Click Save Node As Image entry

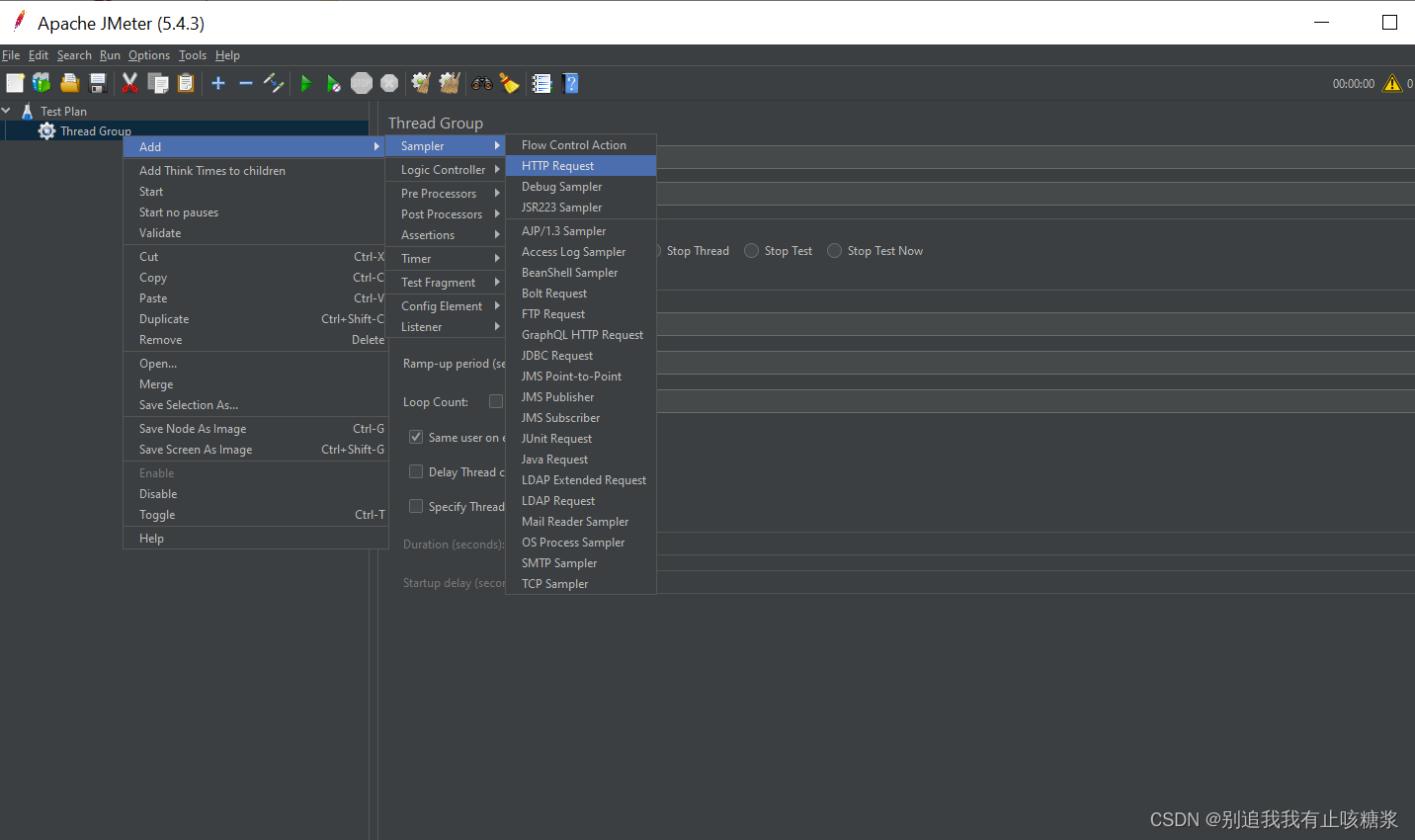pos(255,428)
